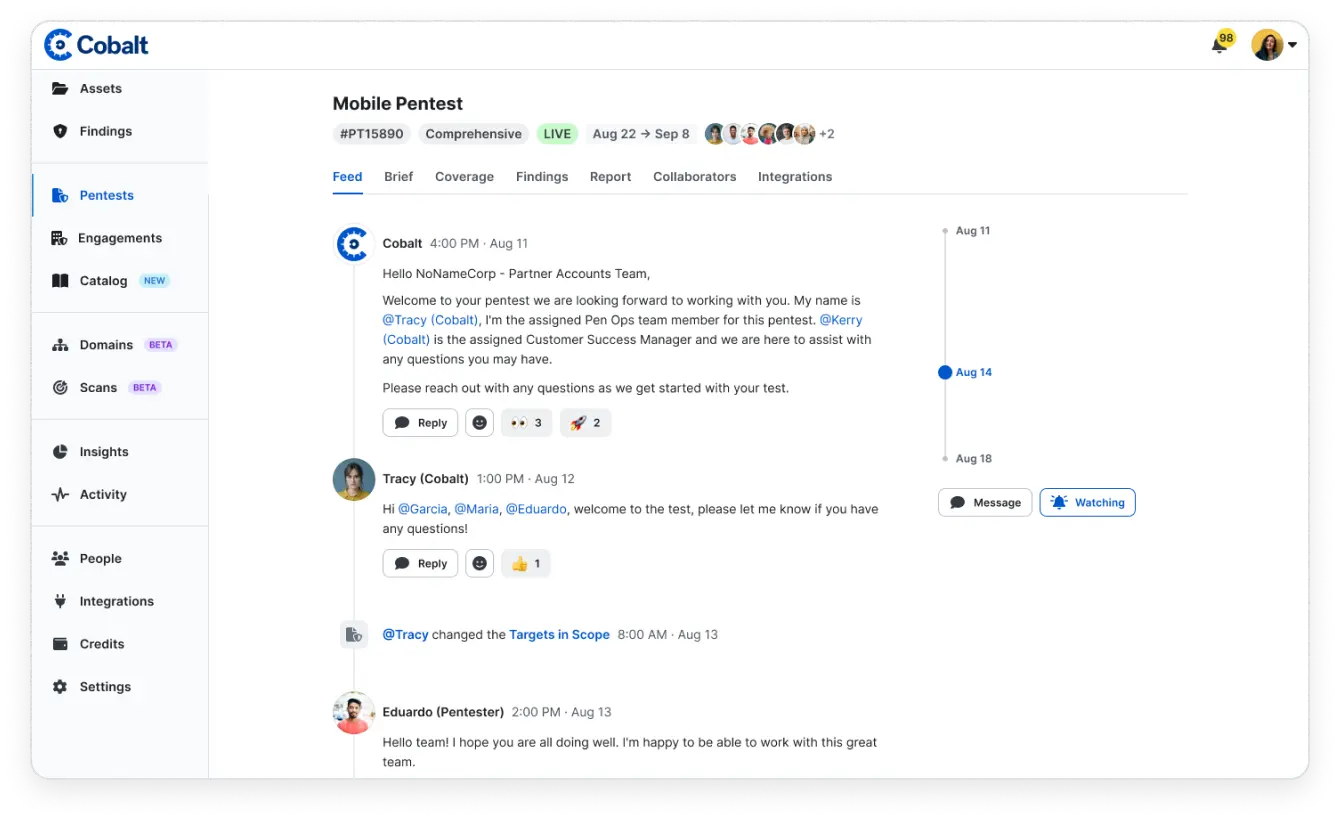
Task: Click Tracy's profile photo in feed
Action: pyautogui.click(x=353, y=479)
